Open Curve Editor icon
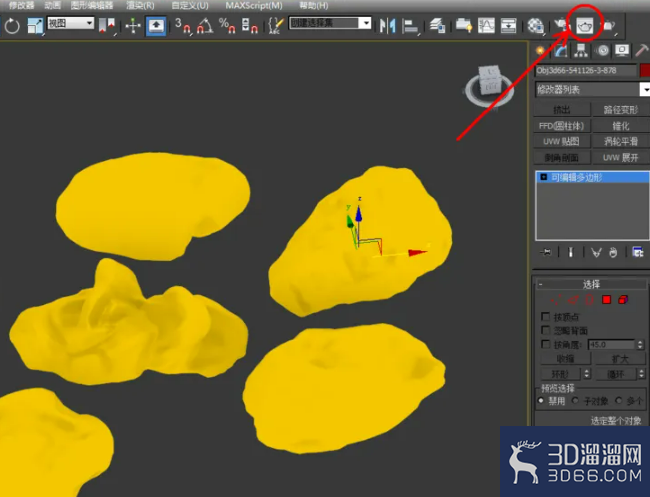This screenshot has height=497, width=650. [x=486, y=26]
